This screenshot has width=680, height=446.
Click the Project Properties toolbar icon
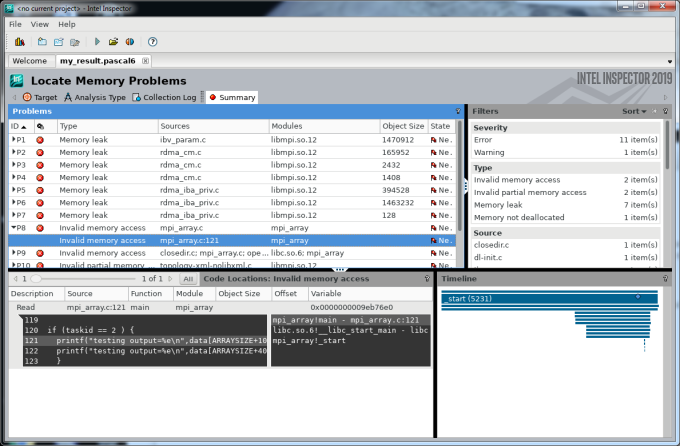(x=75, y=42)
